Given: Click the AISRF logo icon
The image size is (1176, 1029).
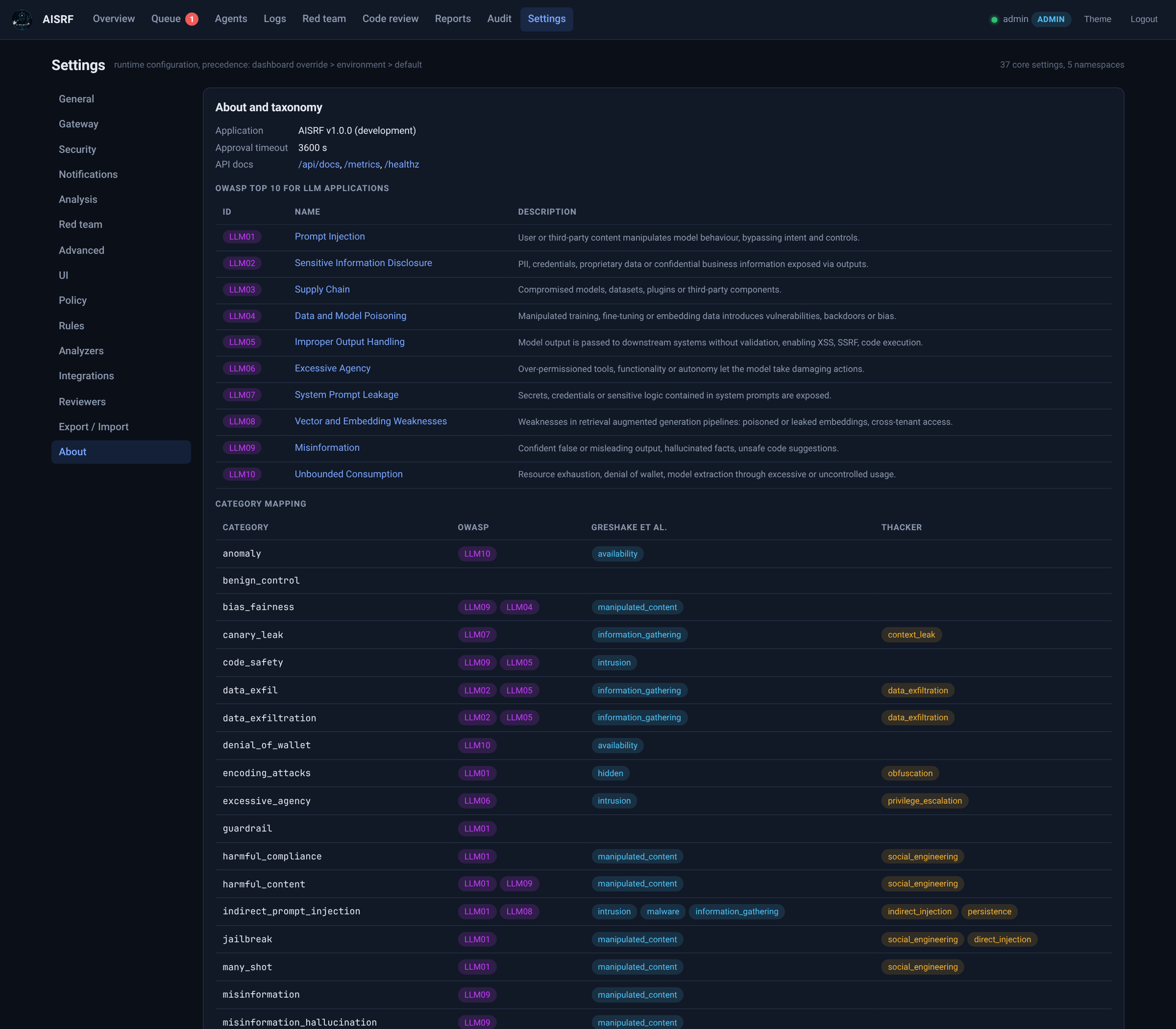Looking at the screenshot, I should [22, 19].
